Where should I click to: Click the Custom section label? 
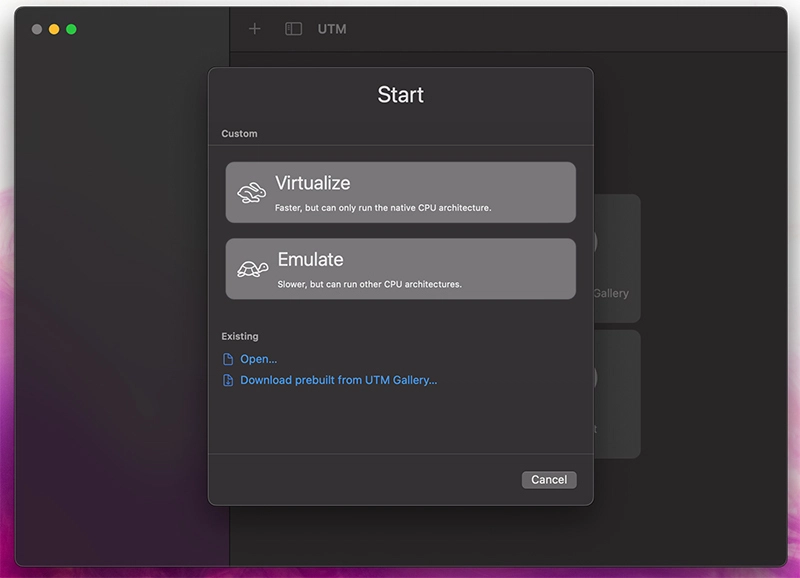click(x=239, y=134)
